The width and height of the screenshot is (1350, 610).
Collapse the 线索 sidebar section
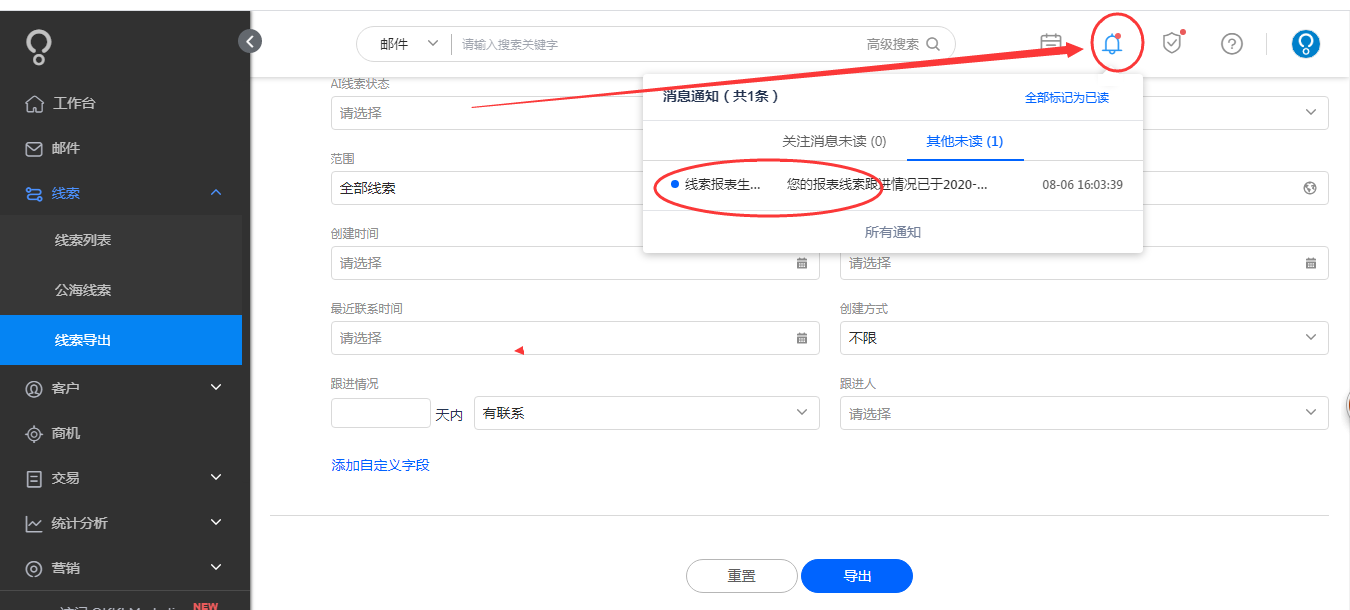[x=216, y=193]
